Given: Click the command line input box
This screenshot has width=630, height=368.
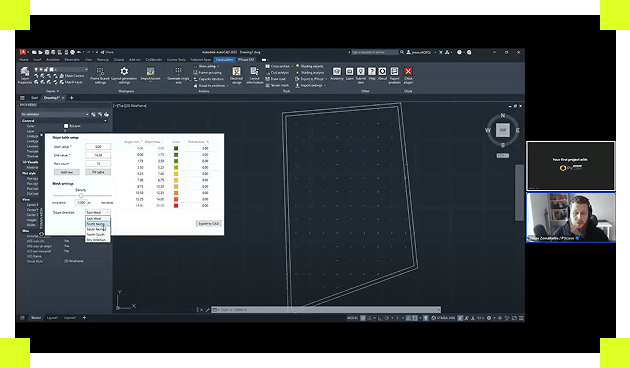Looking at the screenshot, I should [326, 310].
